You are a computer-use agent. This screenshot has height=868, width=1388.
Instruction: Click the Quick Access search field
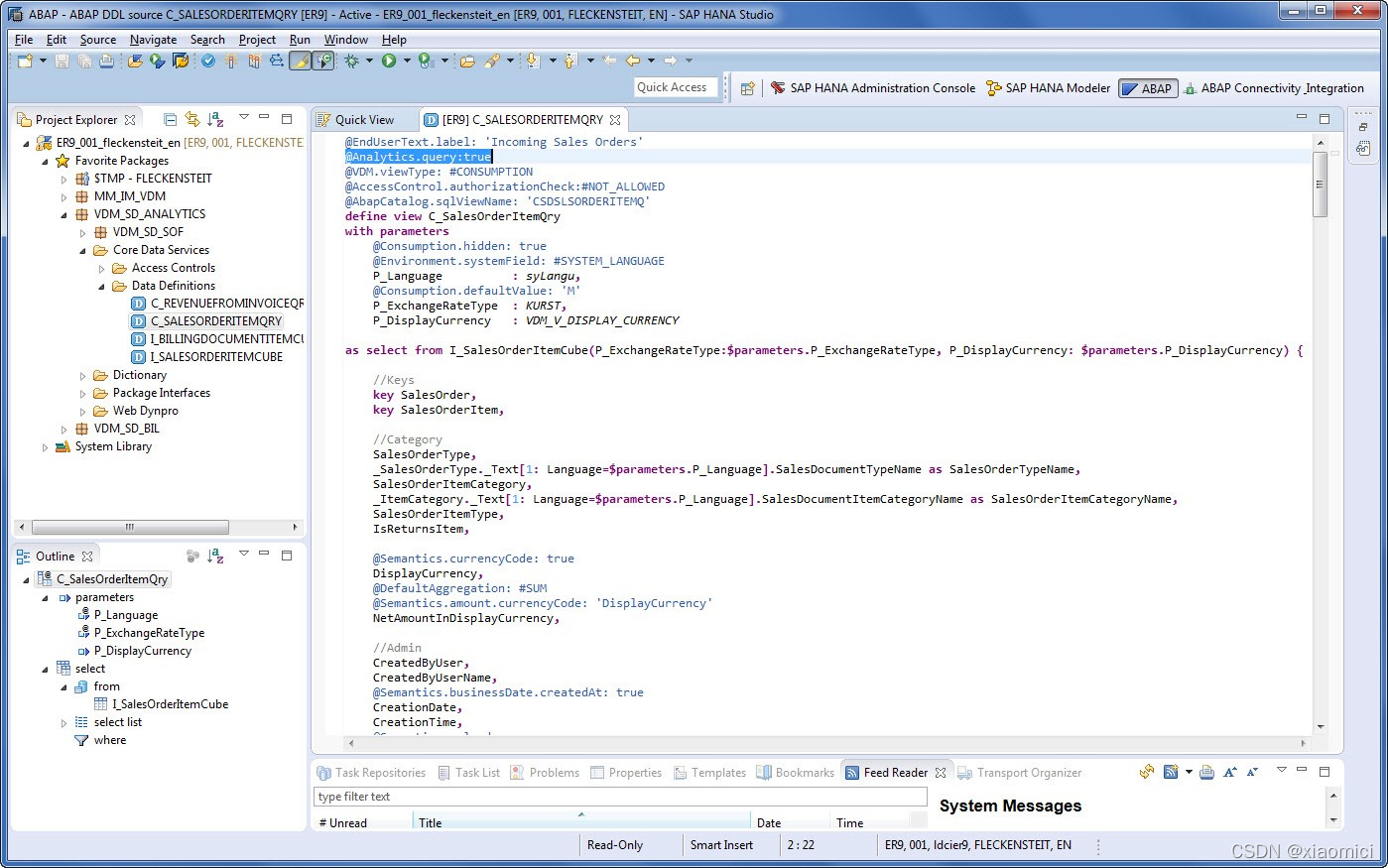click(675, 87)
